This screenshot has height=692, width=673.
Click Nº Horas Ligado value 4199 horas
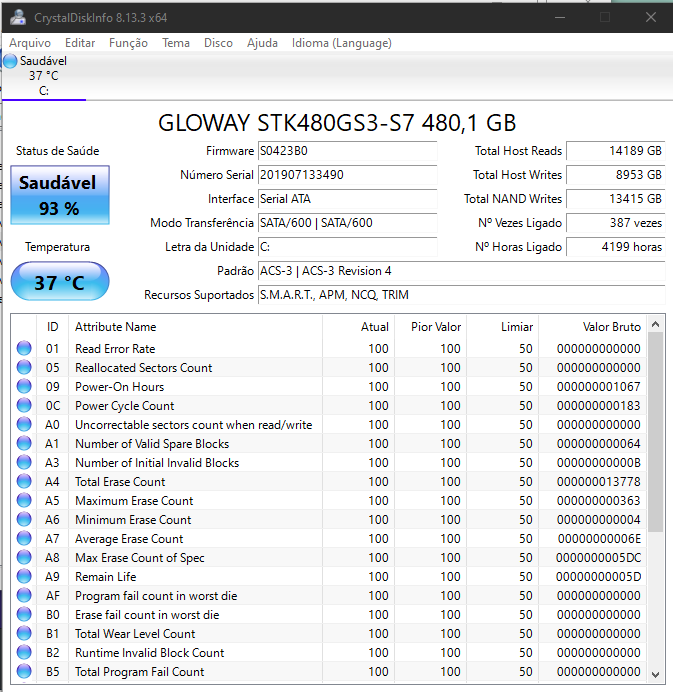(x=616, y=247)
